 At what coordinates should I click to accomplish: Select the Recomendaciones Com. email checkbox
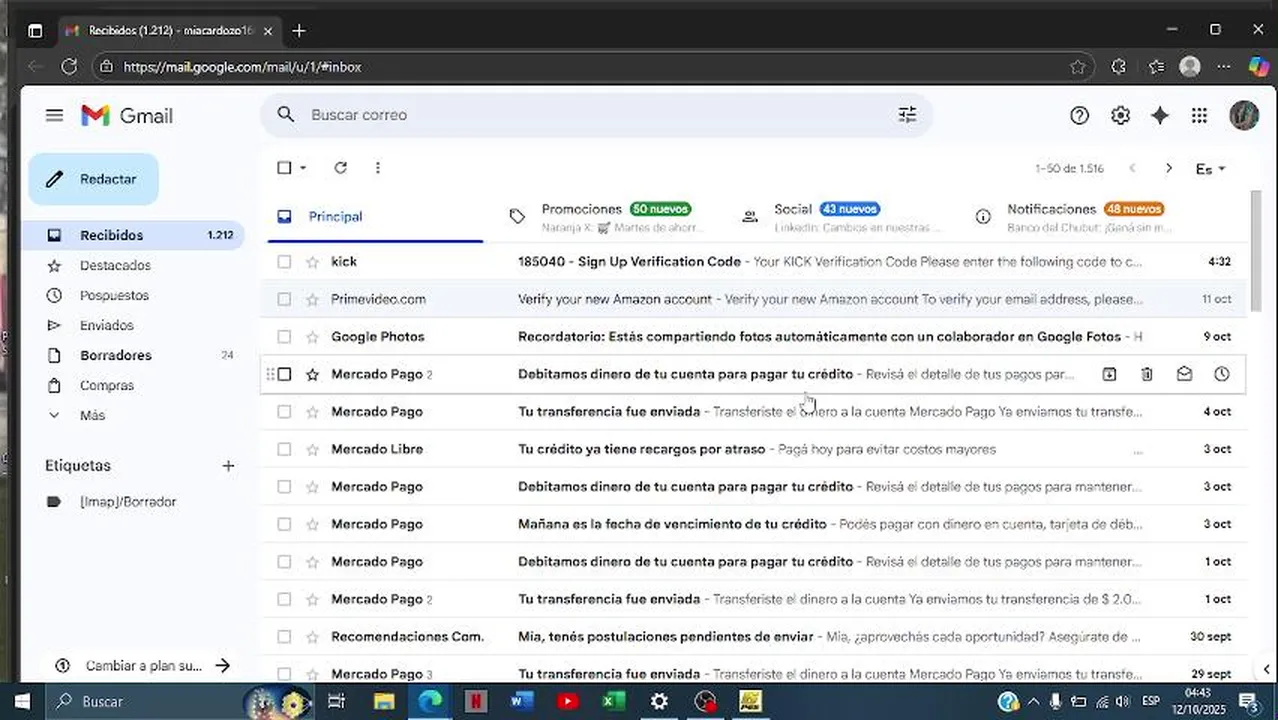pyautogui.click(x=284, y=637)
